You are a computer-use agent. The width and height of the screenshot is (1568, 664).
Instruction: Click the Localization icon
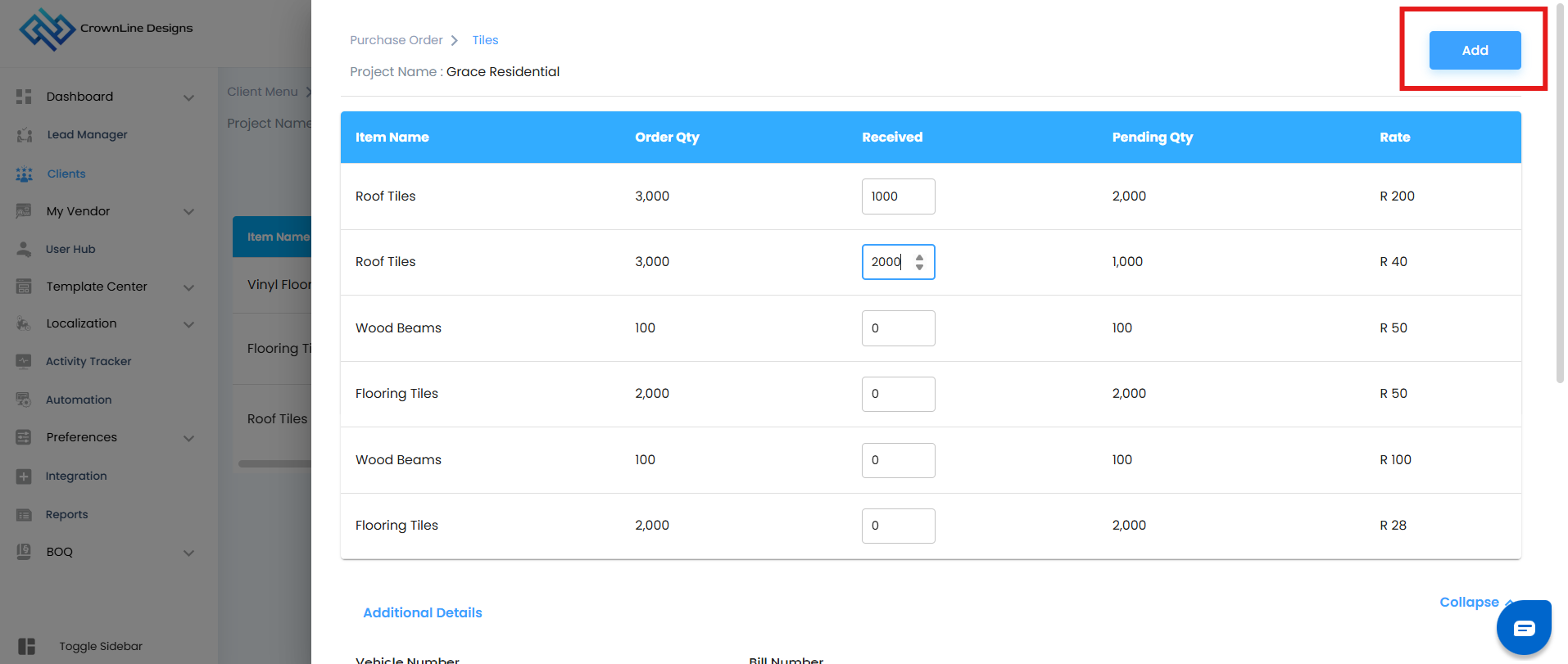(x=24, y=323)
